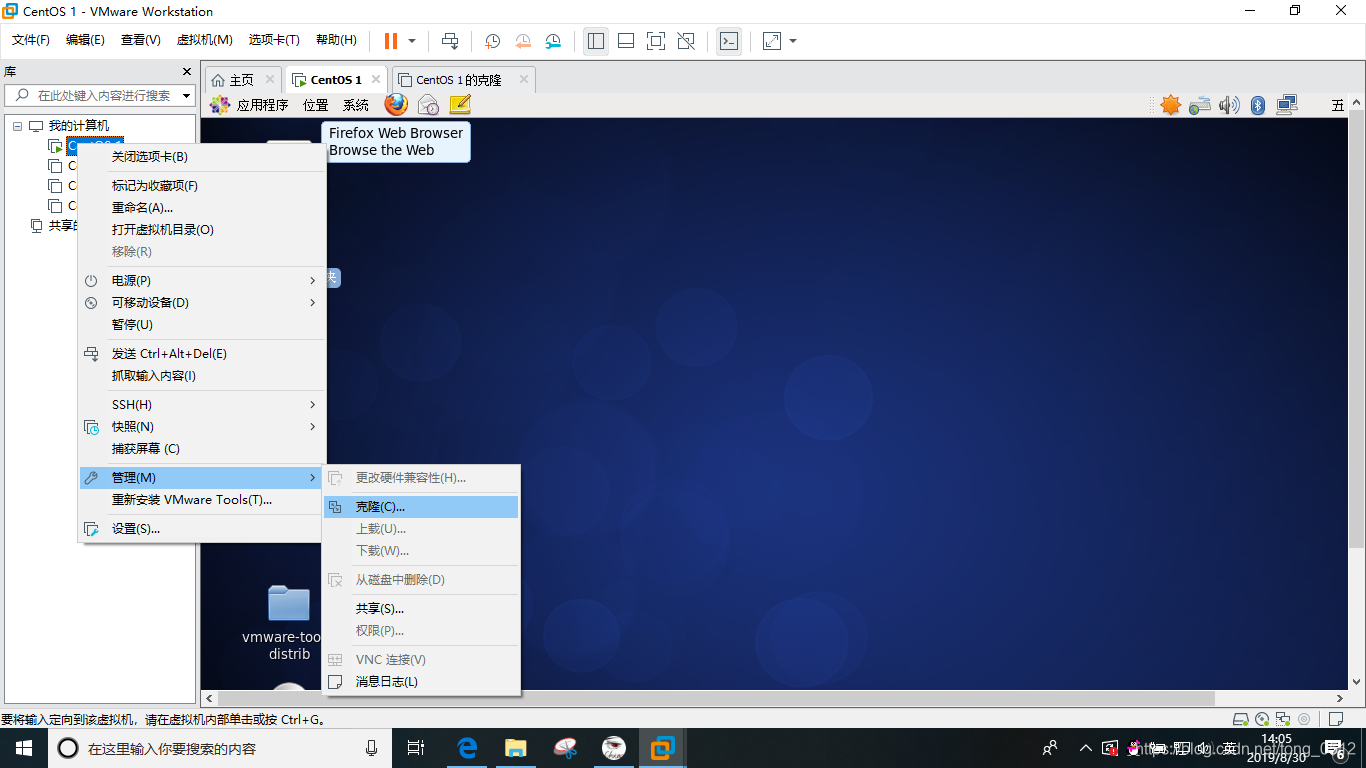The image size is (1366, 768).
Task: Open the stretch display dropdown arrow
Action: pos(793,41)
